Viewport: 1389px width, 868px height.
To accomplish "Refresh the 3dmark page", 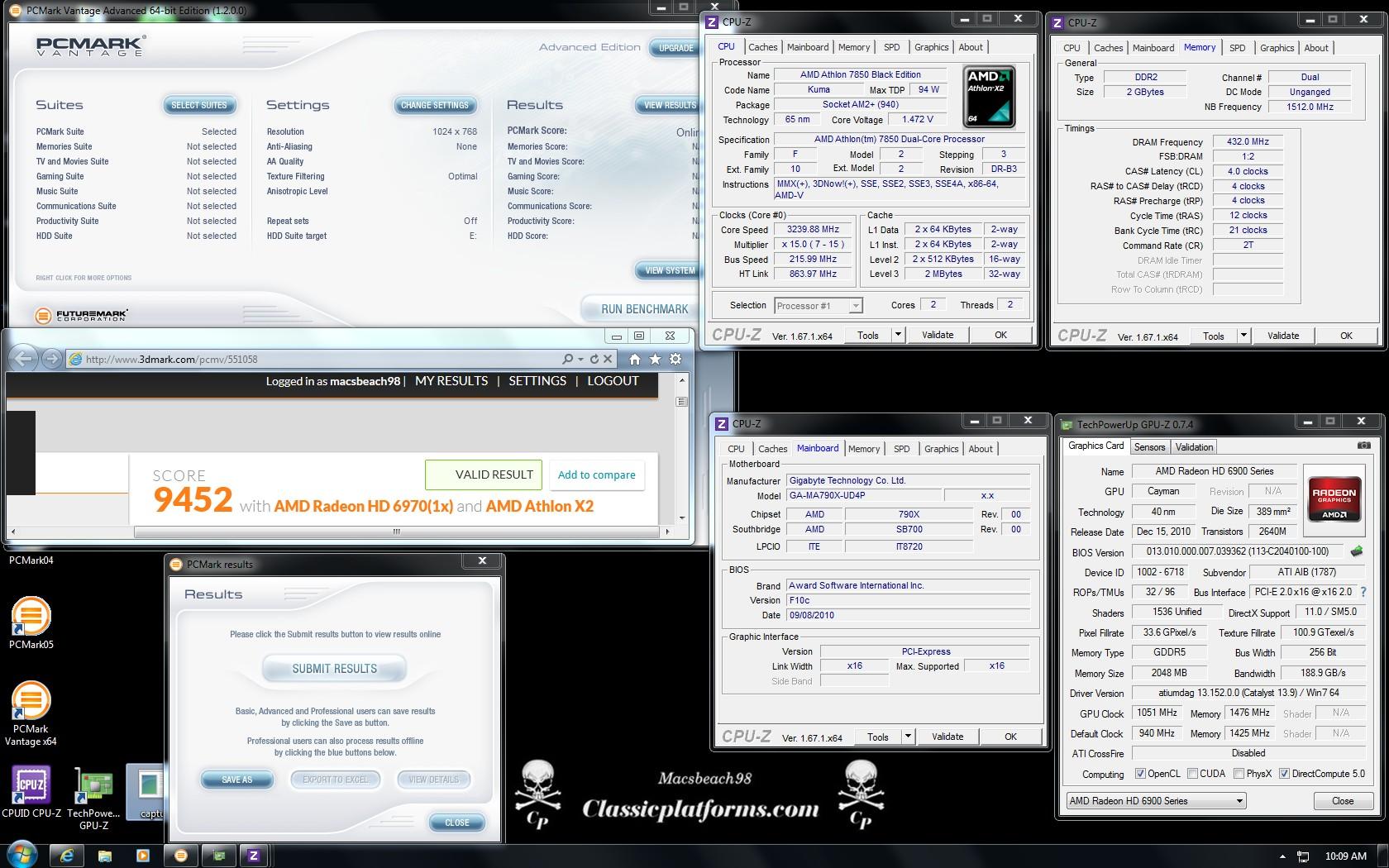I will tap(594, 359).
